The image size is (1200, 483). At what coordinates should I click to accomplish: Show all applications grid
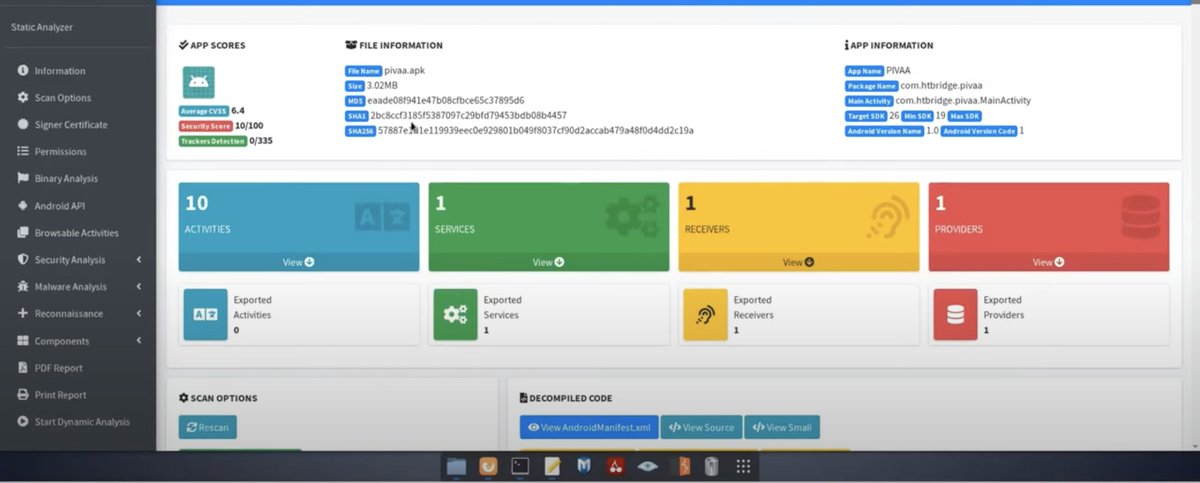click(x=743, y=466)
